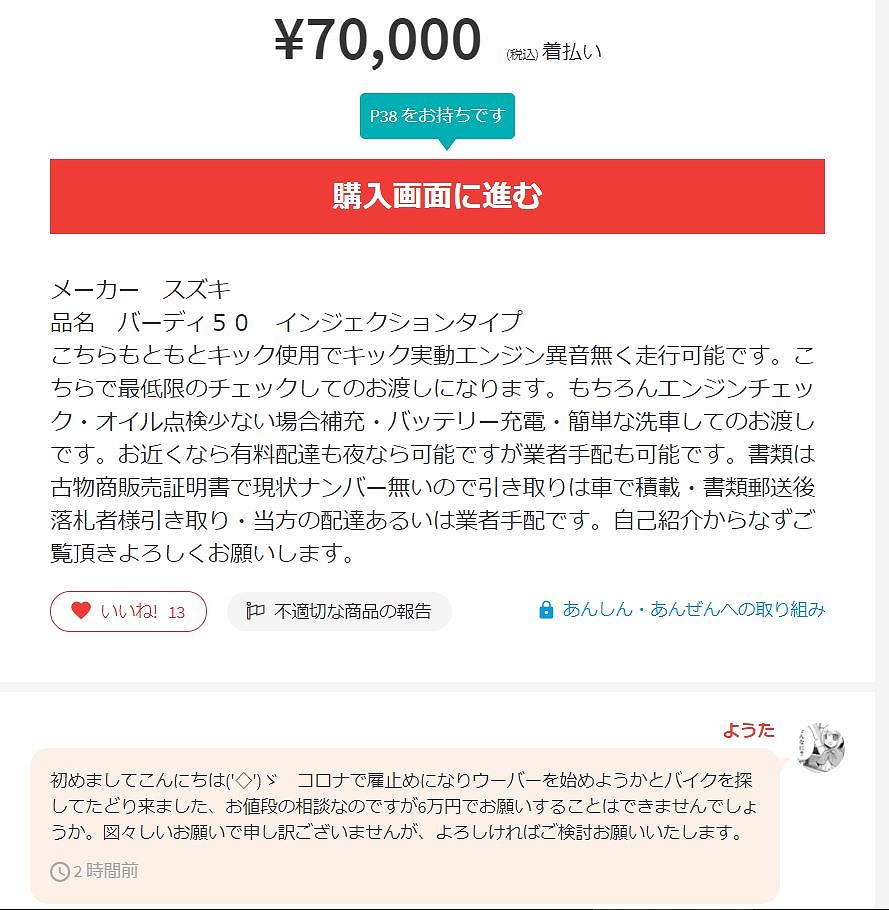Click the heart icon in いいね! button
The width and height of the screenshot is (889, 910).
pos(81,611)
